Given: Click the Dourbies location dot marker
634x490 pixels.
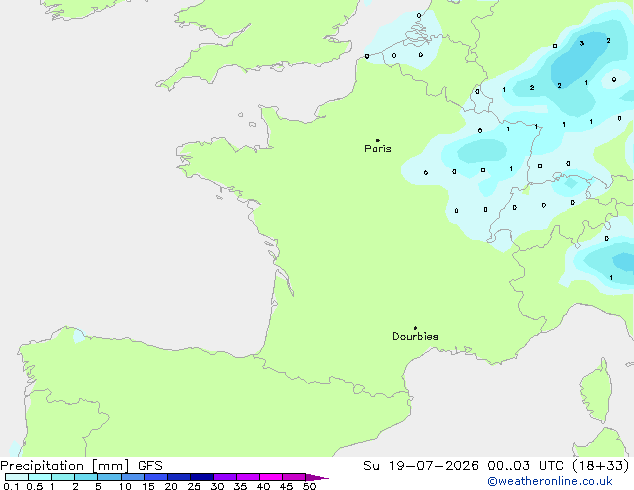Looking at the screenshot, I should pos(415,328).
